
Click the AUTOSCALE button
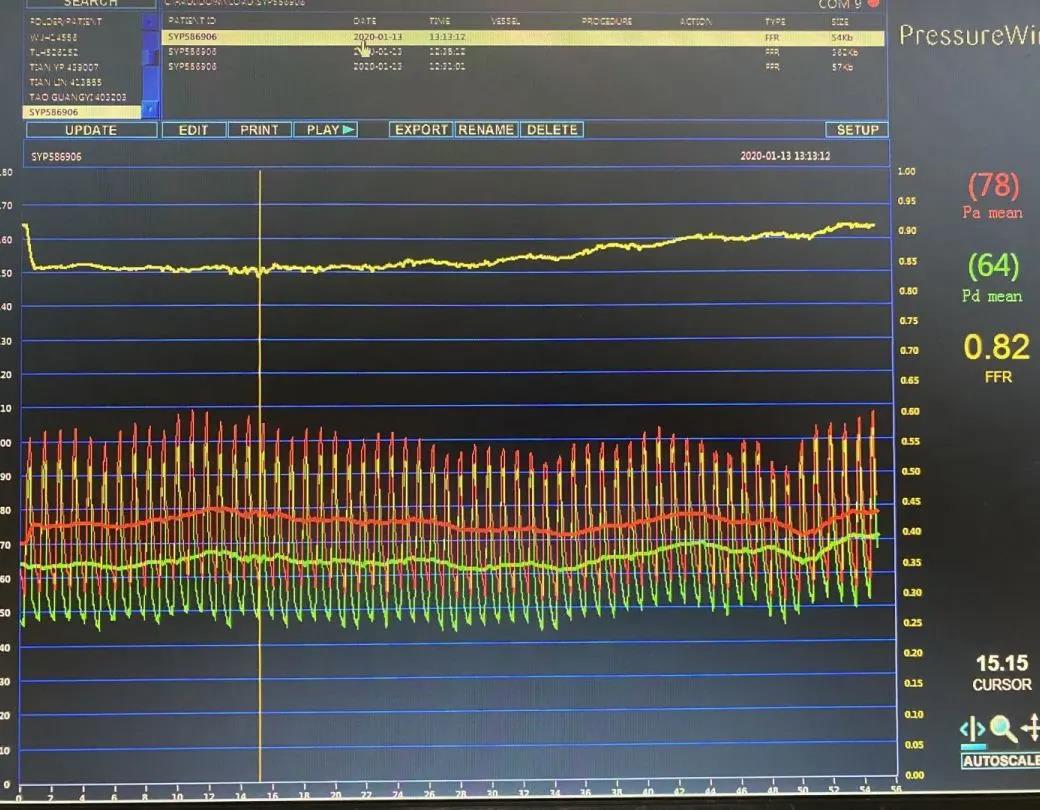1000,761
